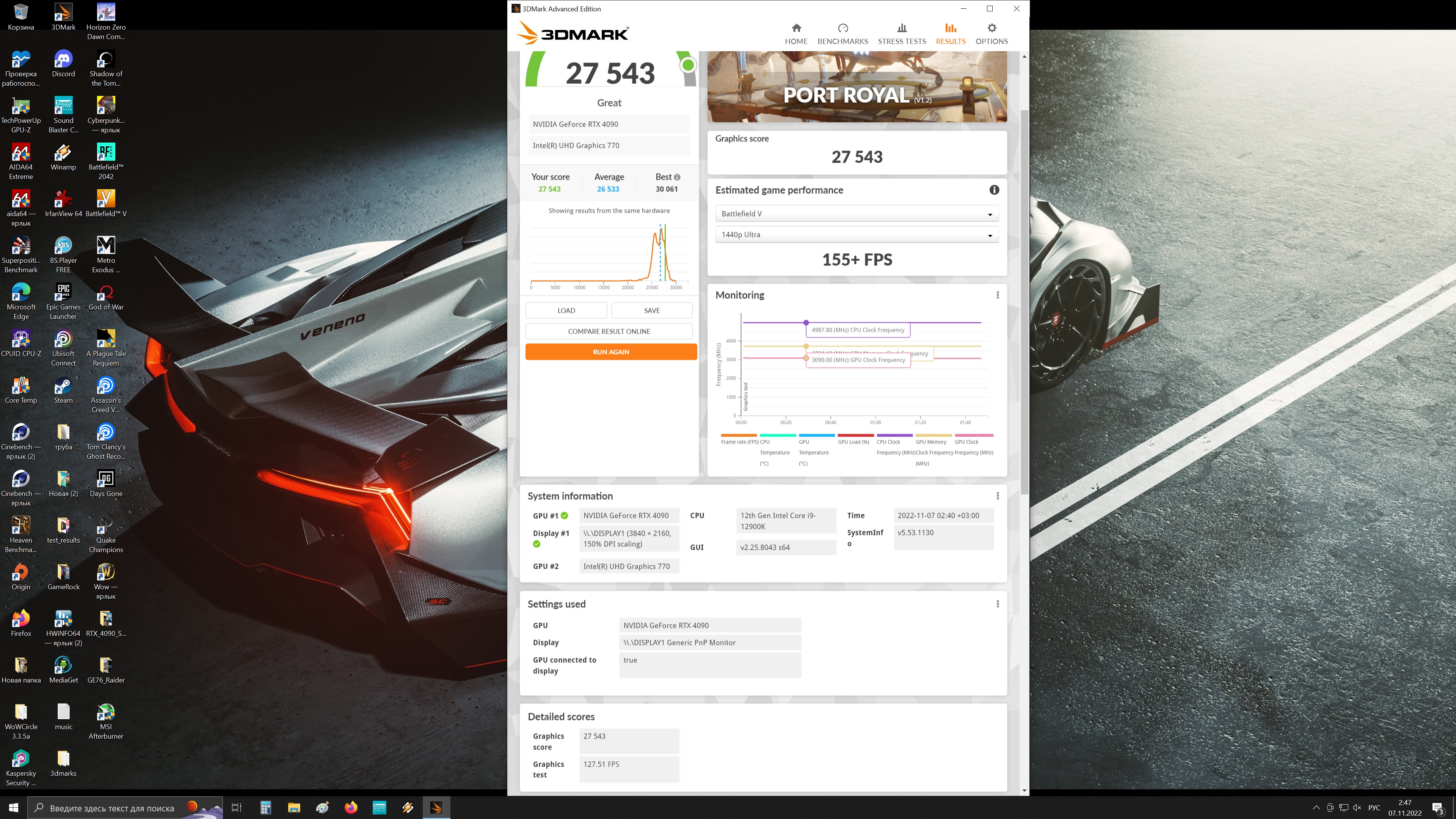
Task: Click the 3DMark window vertical scrollbar
Action: tap(1024, 300)
